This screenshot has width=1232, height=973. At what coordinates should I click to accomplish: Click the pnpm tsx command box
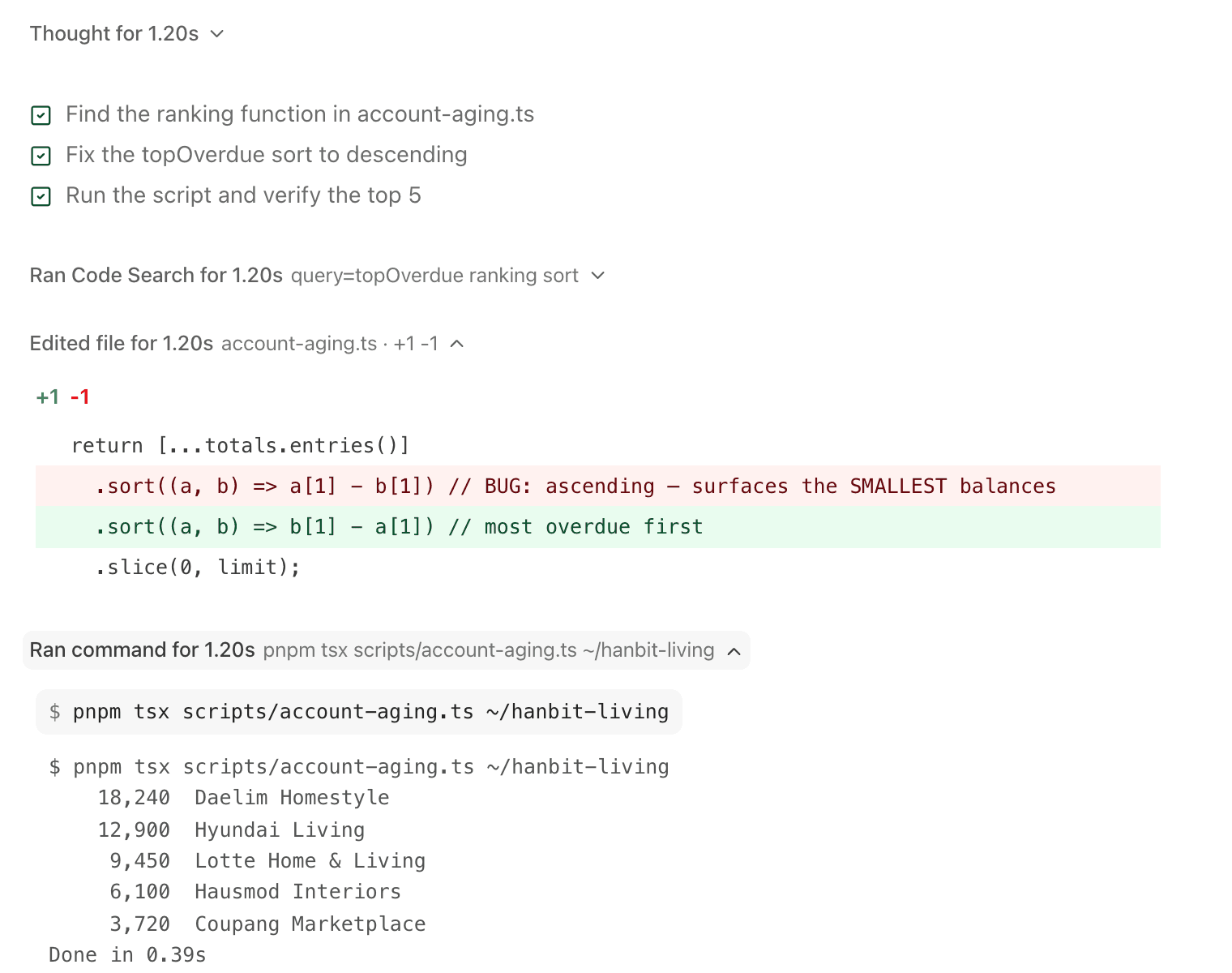358,712
